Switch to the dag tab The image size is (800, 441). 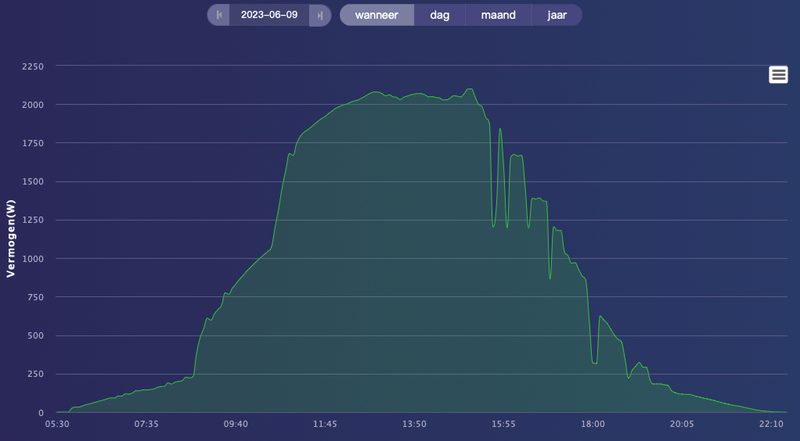point(440,15)
